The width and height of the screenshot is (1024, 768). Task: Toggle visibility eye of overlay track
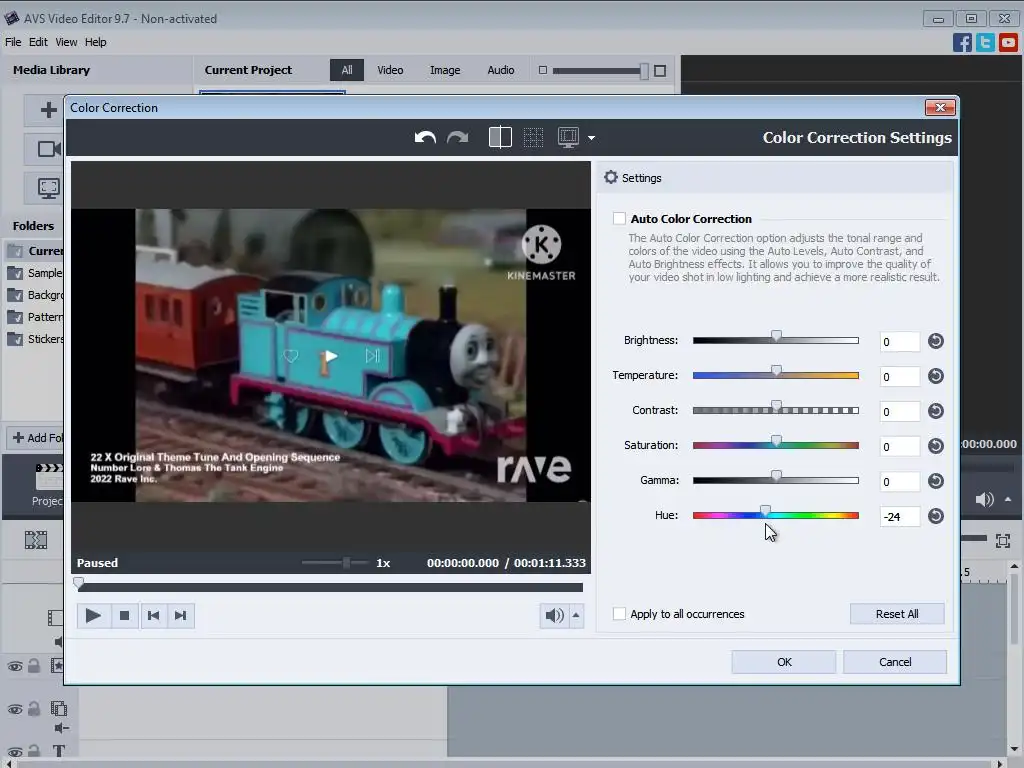click(14, 709)
